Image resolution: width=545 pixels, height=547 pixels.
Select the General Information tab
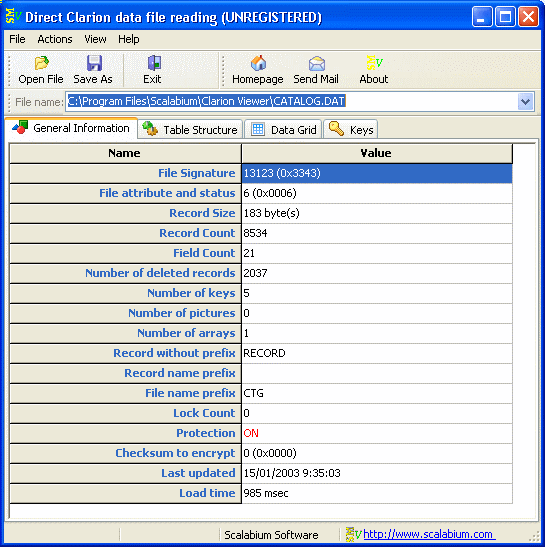coord(71,128)
